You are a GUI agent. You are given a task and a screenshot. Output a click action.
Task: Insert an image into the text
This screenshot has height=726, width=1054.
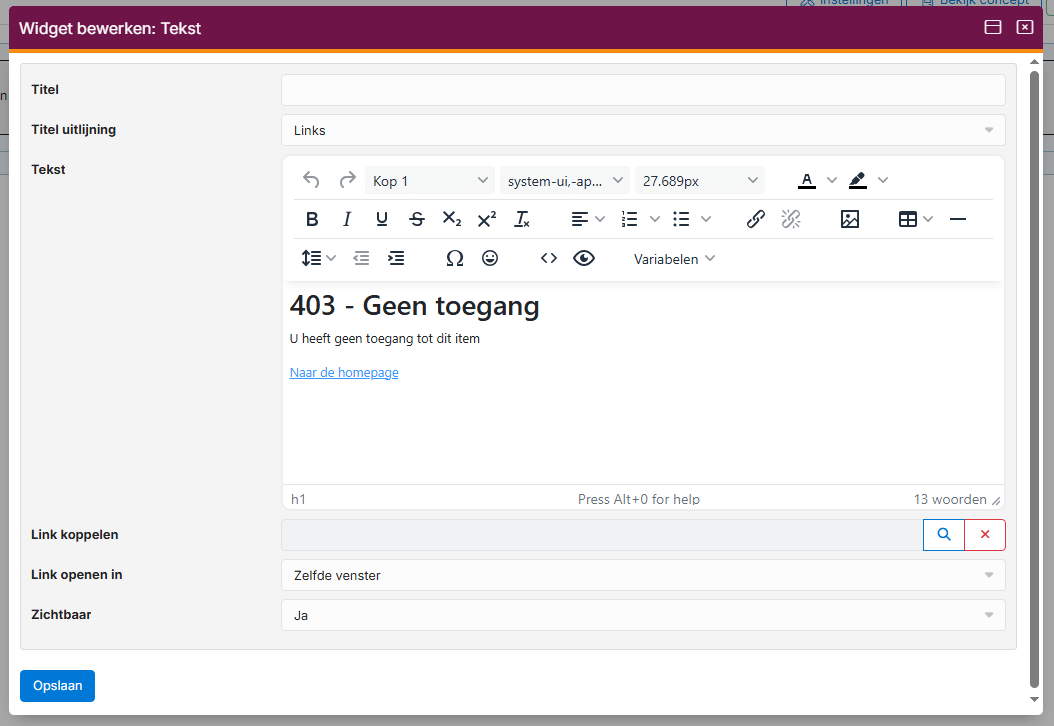pyautogui.click(x=850, y=219)
